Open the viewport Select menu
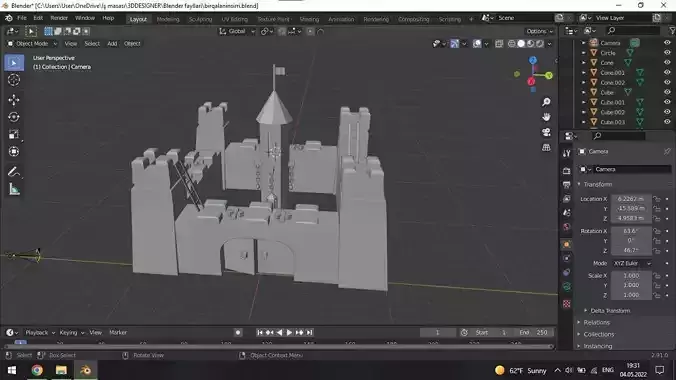Image resolution: width=676 pixels, height=380 pixels. (x=92, y=44)
